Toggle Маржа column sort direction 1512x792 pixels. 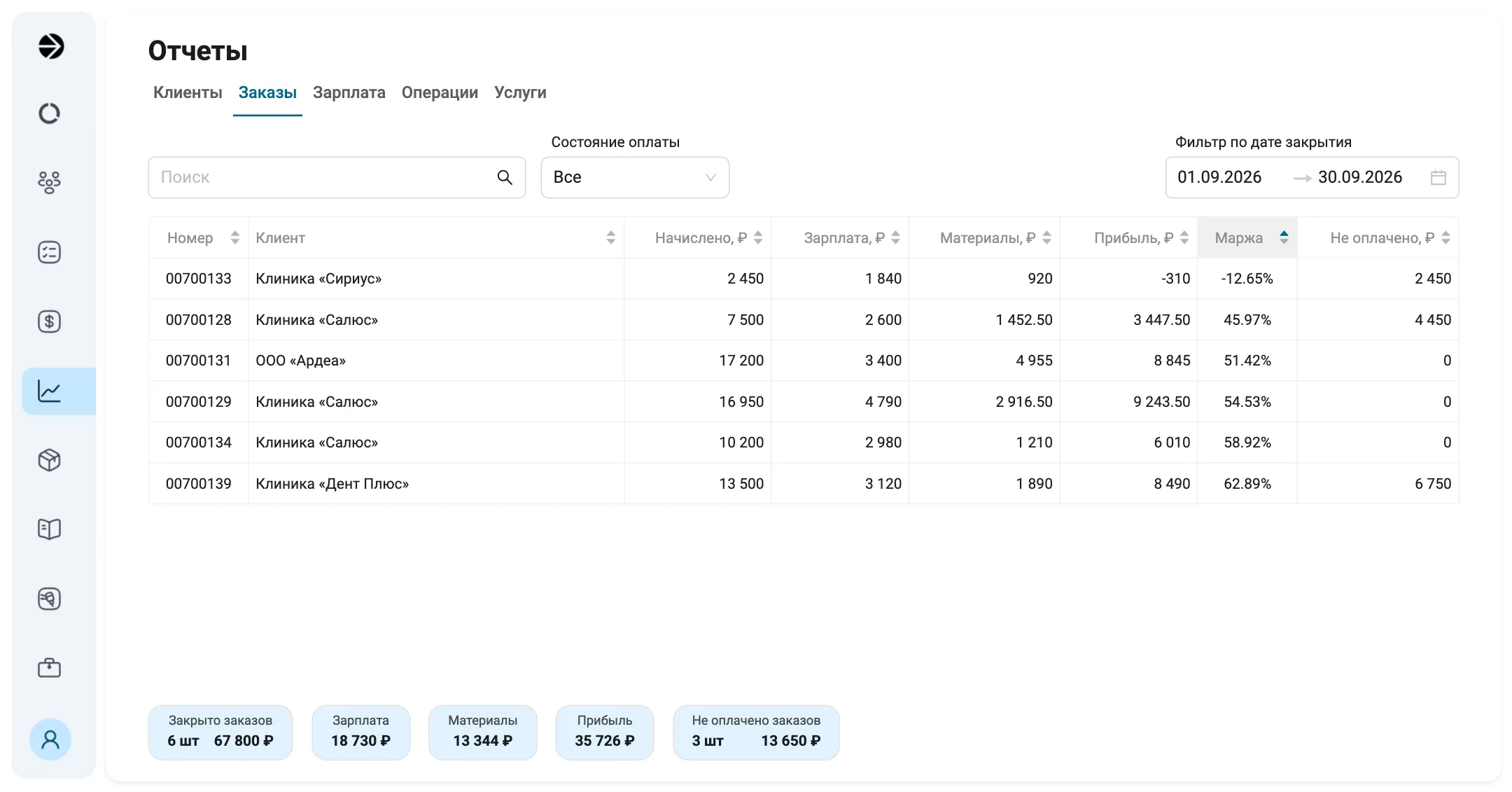pyautogui.click(x=1284, y=238)
